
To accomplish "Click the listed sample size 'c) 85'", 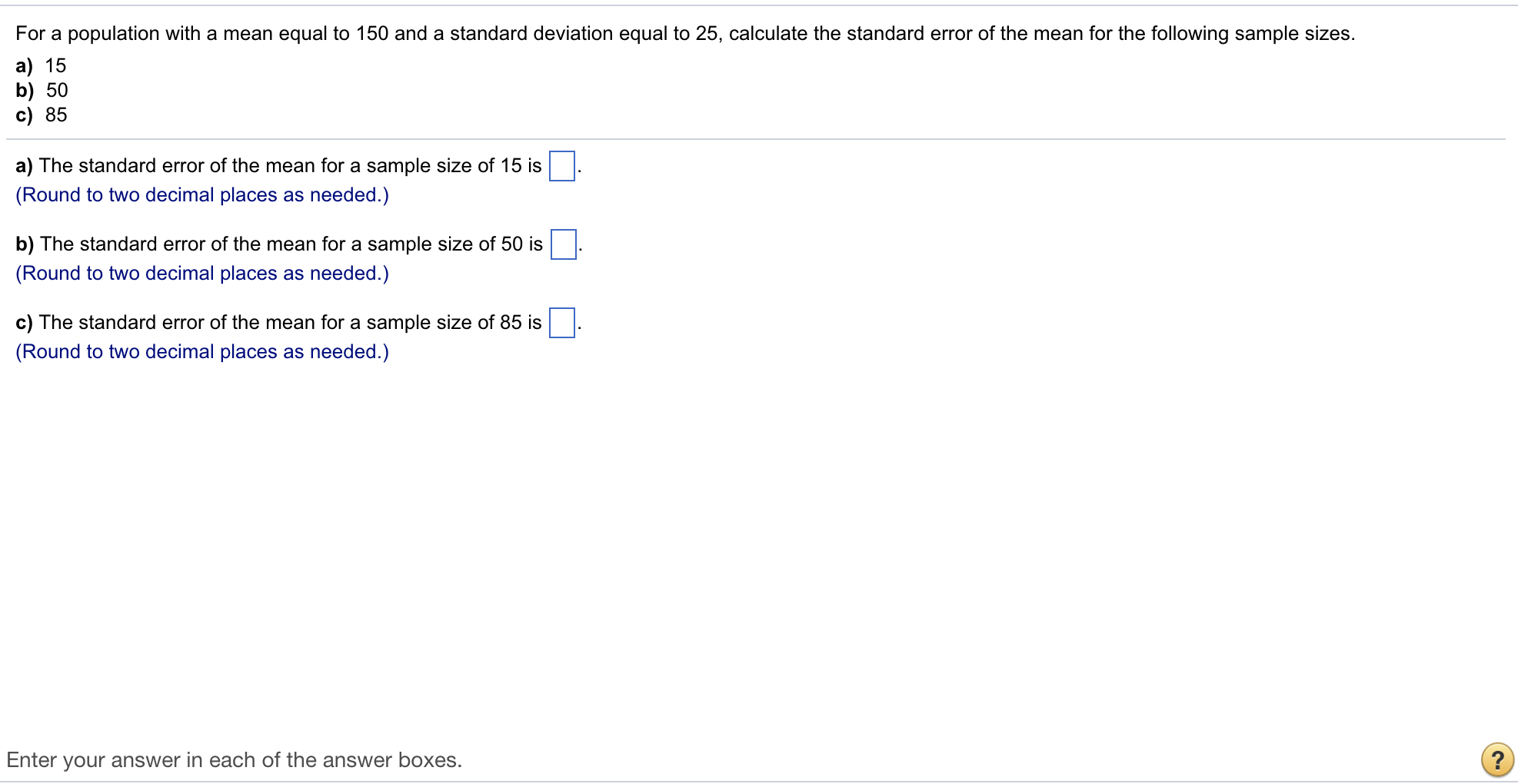I will [41, 115].
